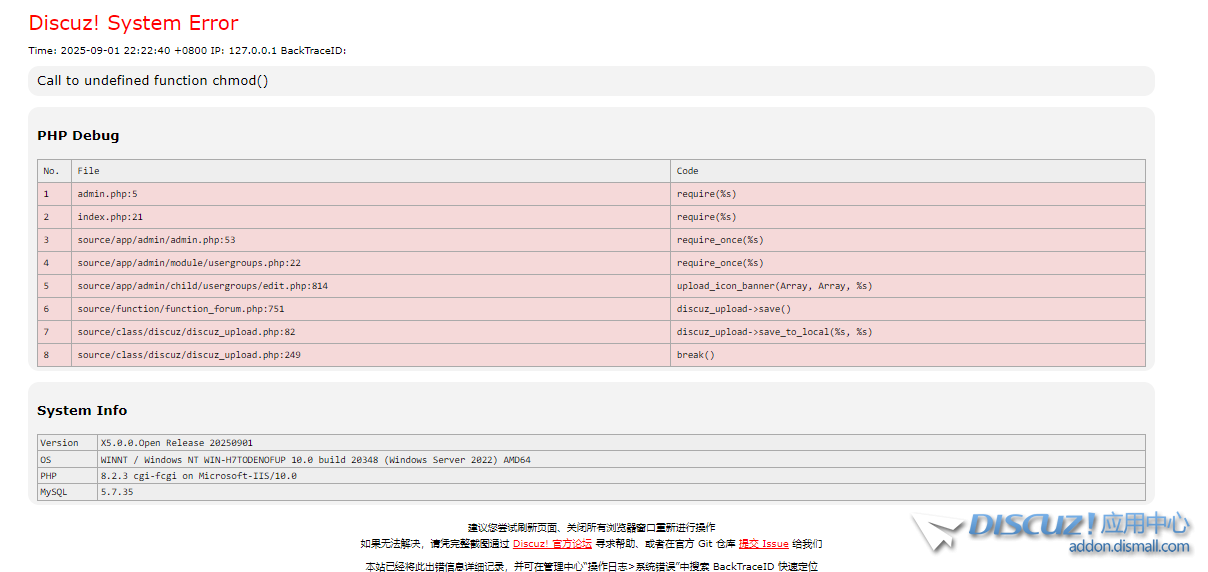This screenshot has width=1208, height=572.
Task: Click the 'Discuz! System Error' title
Action: 133,23
